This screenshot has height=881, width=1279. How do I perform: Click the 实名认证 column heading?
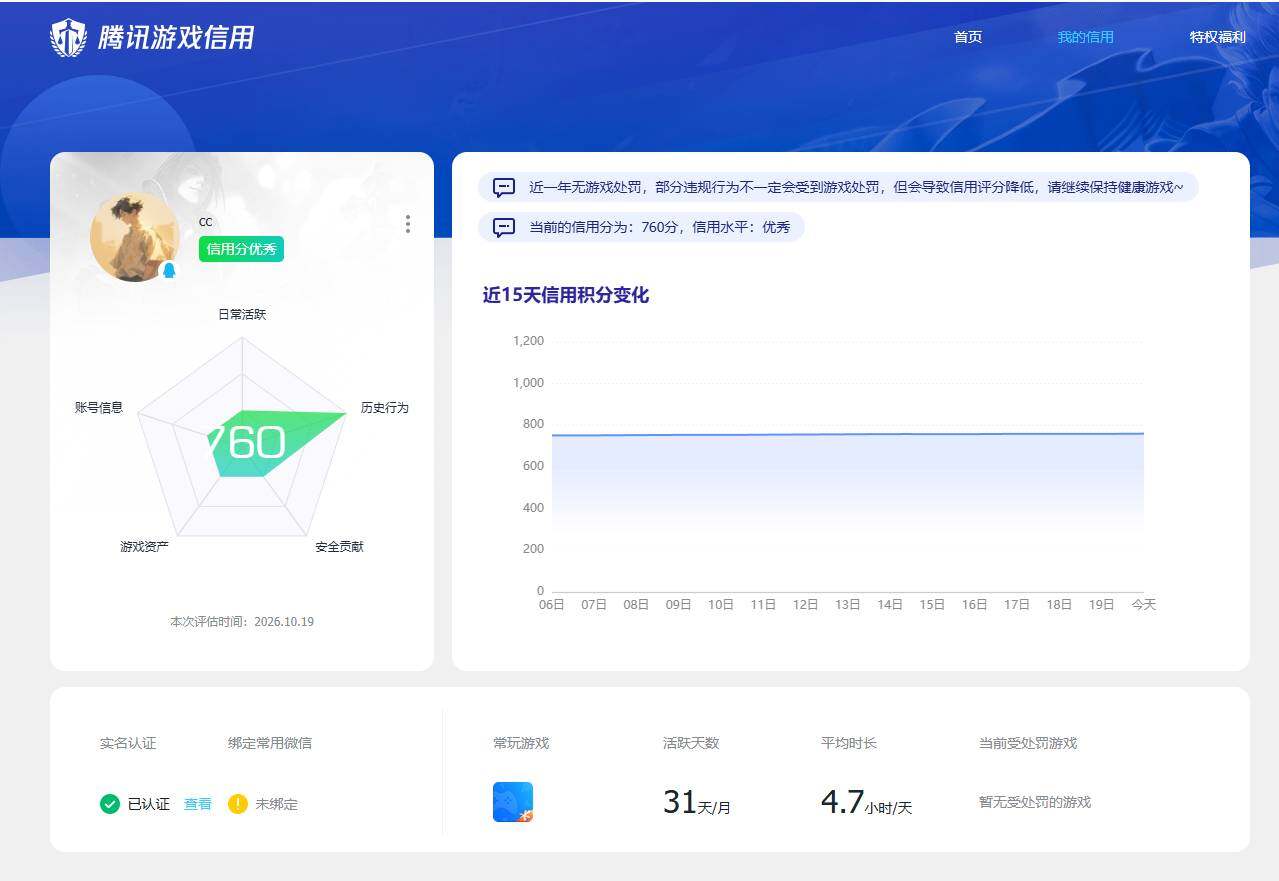pos(128,743)
